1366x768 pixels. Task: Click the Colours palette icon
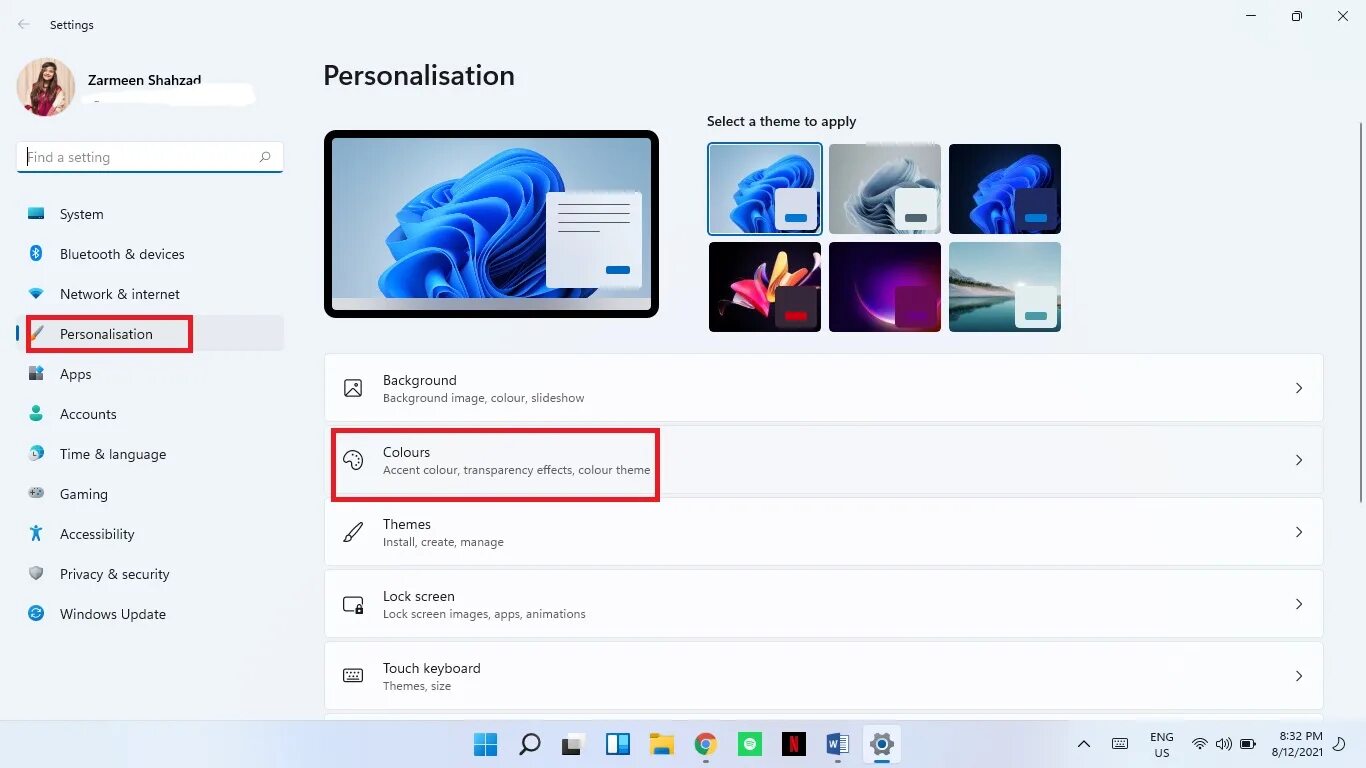click(x=353, y=460)
